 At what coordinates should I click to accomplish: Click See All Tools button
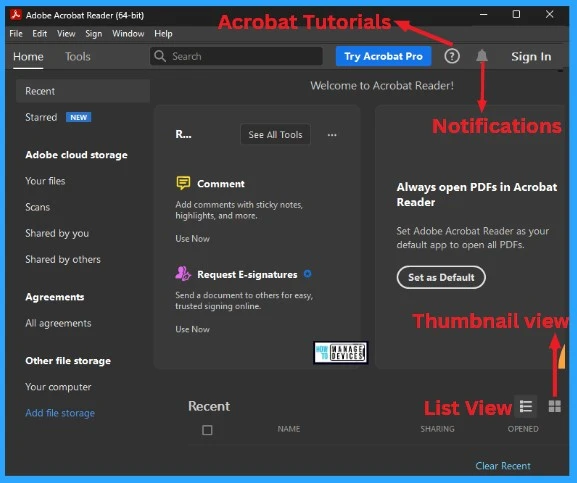(275, 135)
